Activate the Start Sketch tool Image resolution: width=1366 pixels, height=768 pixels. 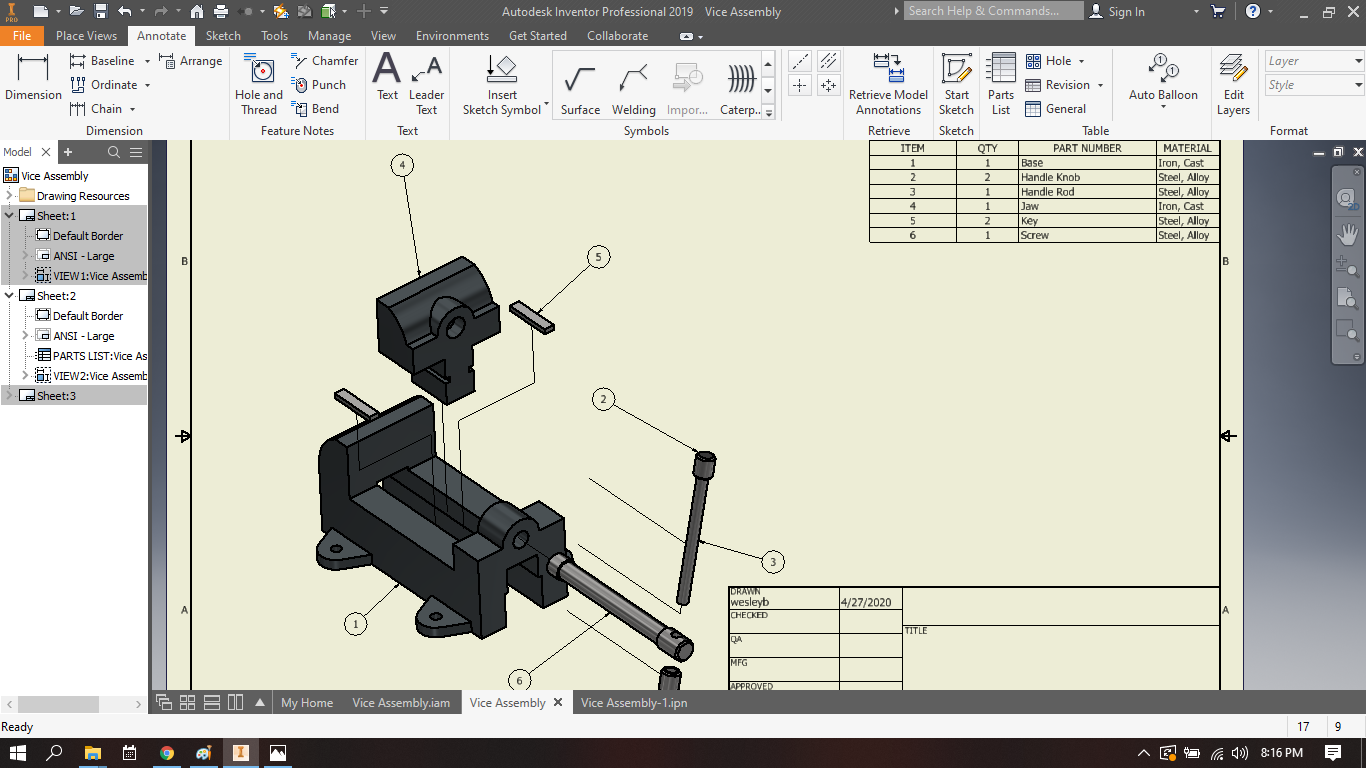tap(956, 85)
